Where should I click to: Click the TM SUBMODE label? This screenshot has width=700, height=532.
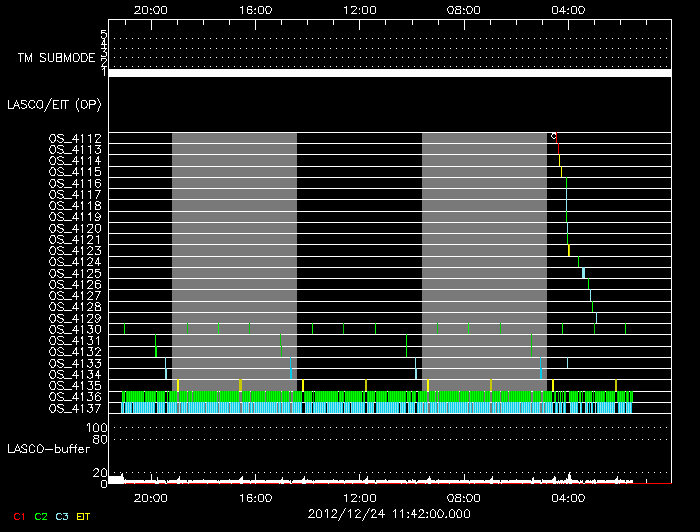[x=55, y=58]
